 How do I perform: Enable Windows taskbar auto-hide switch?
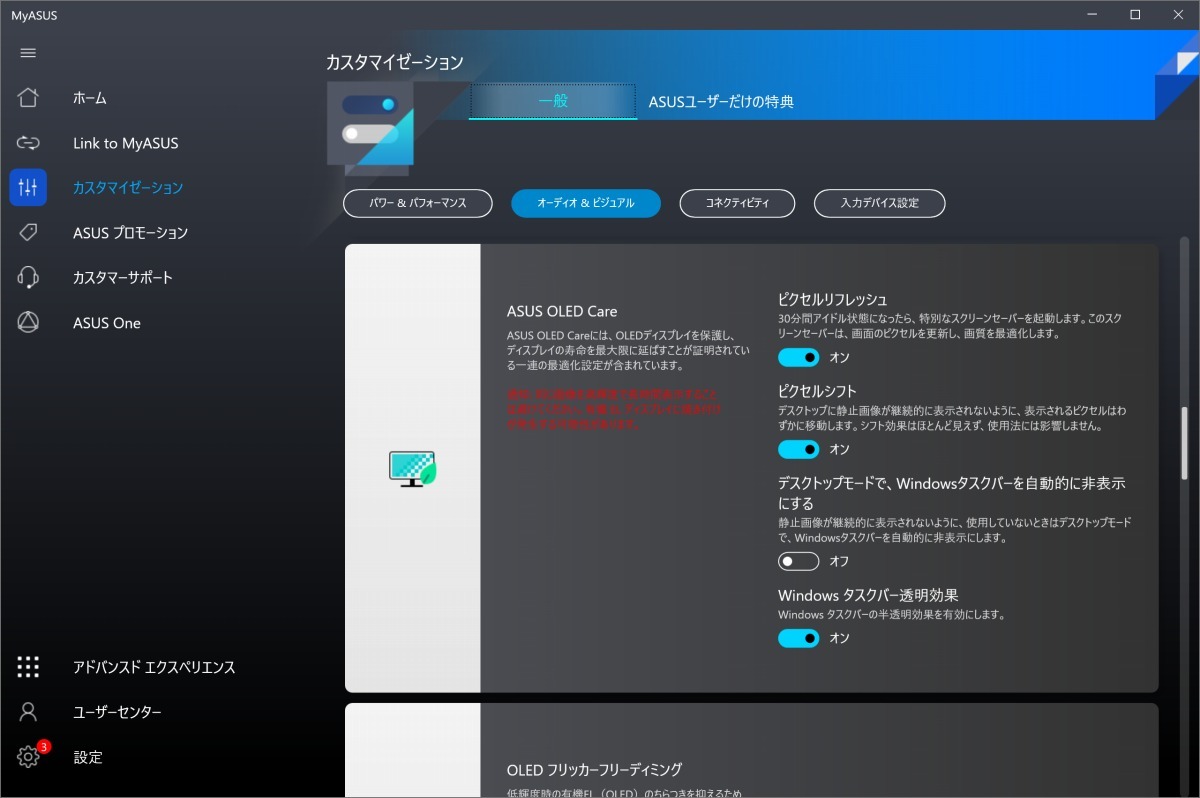(x=799, y=561)
